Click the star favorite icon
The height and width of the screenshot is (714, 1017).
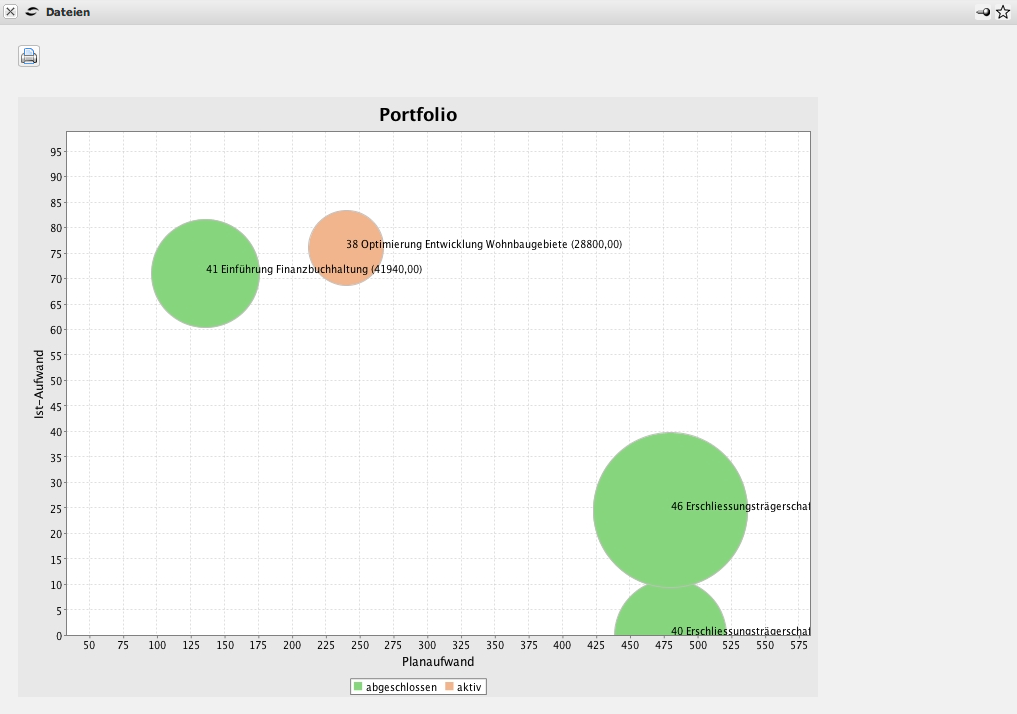click(x=1003, y=12)
